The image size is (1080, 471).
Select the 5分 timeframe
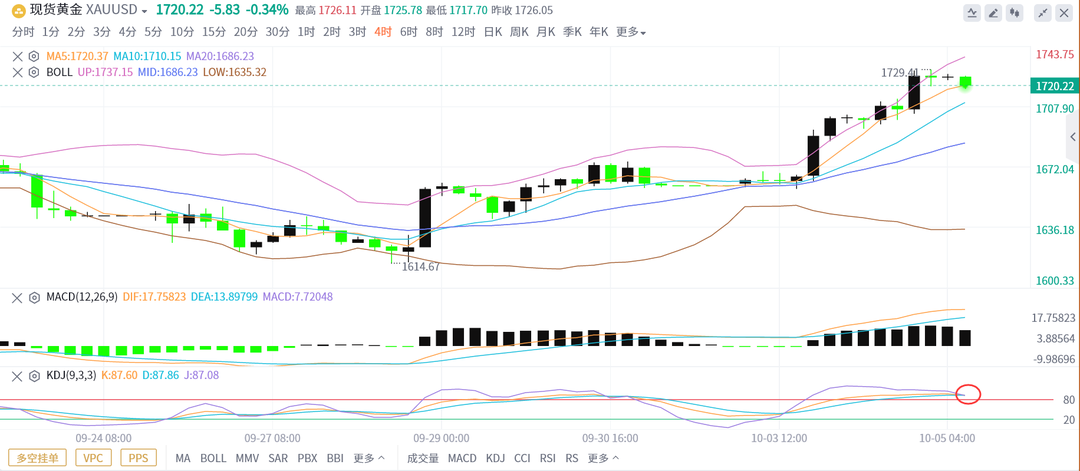(153, 32)
